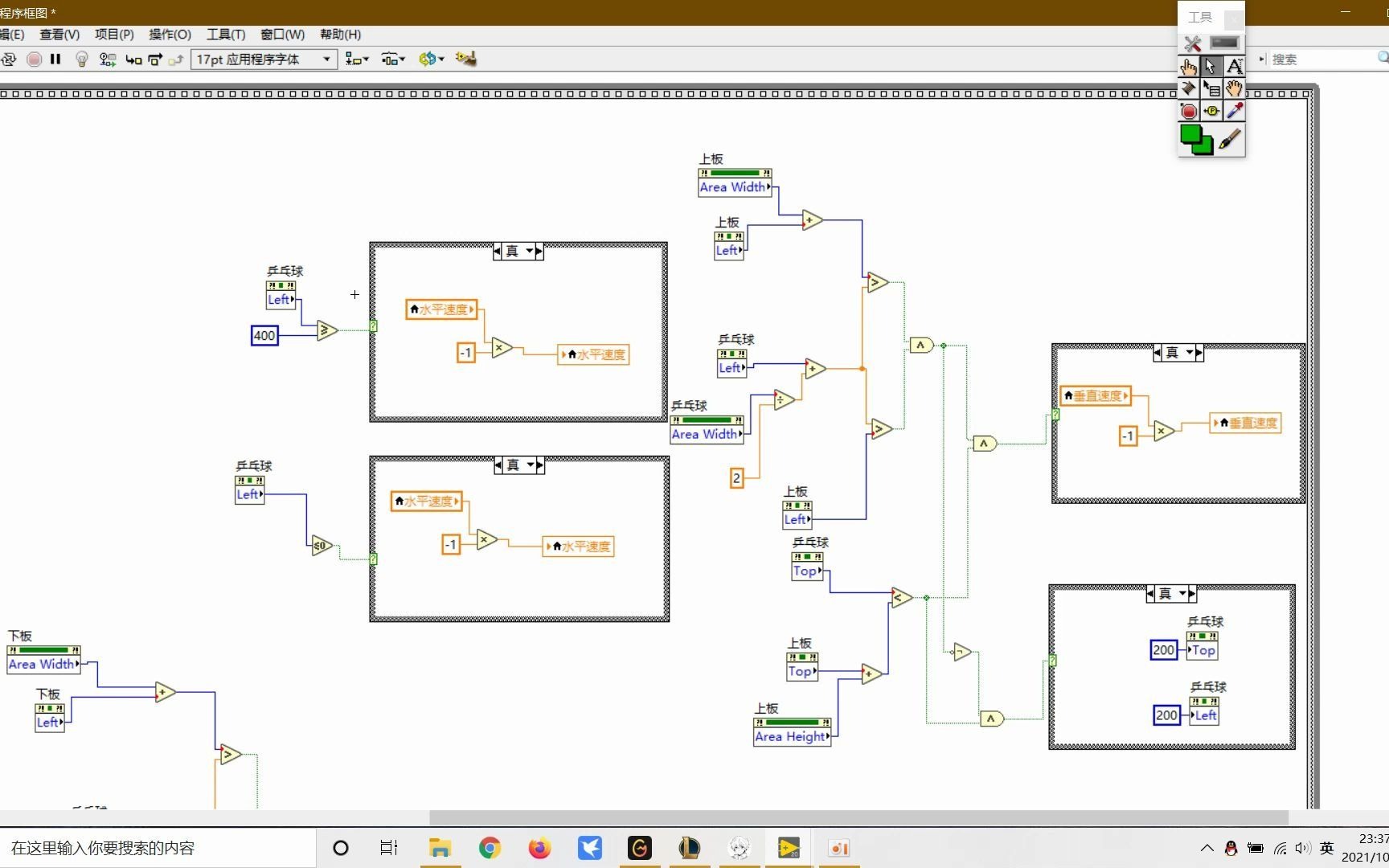
Task: Go to next case of 200 constants structure
Action: tap(1192, 594)
